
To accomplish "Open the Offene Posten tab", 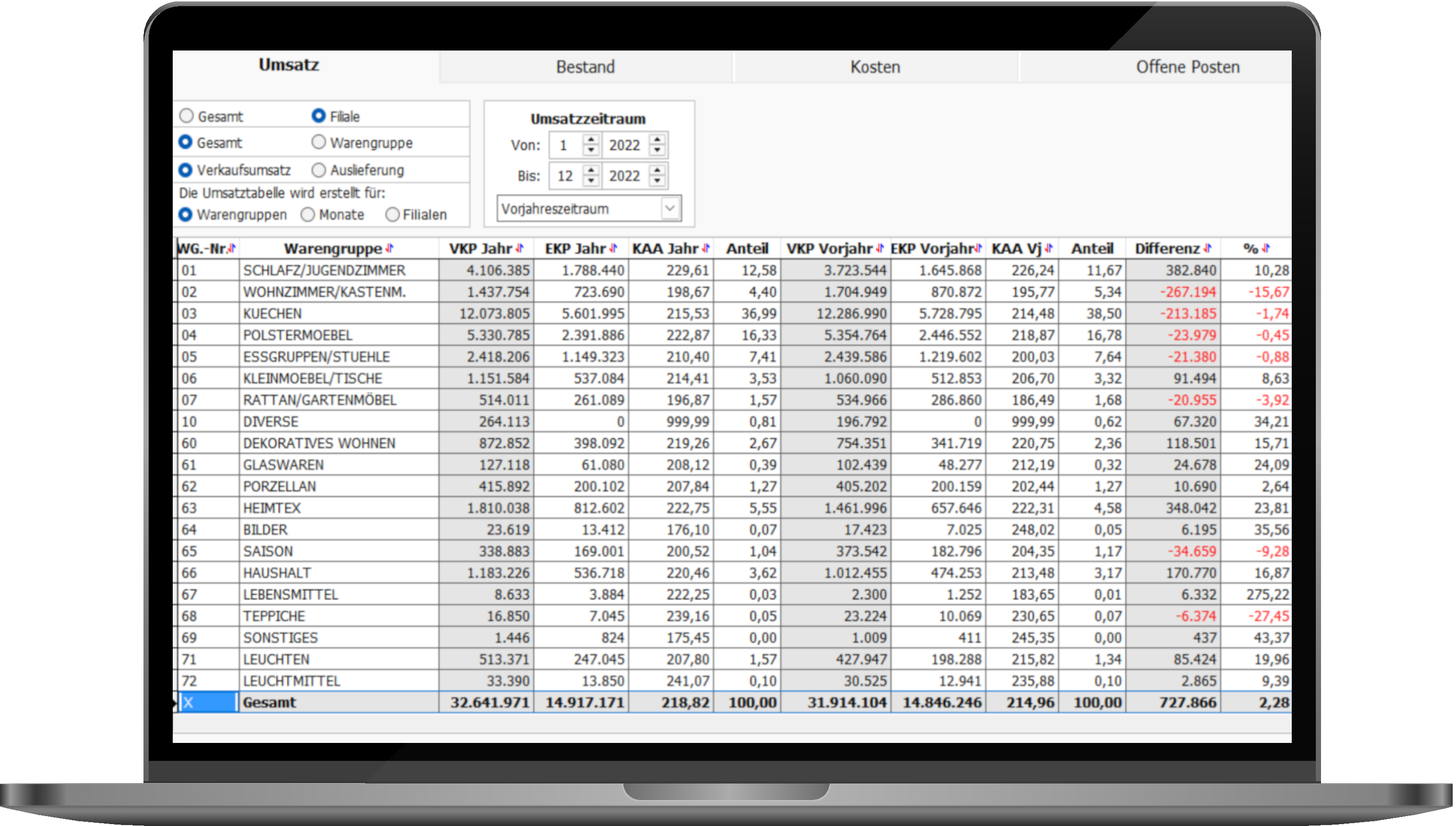I will [1188, 67].
